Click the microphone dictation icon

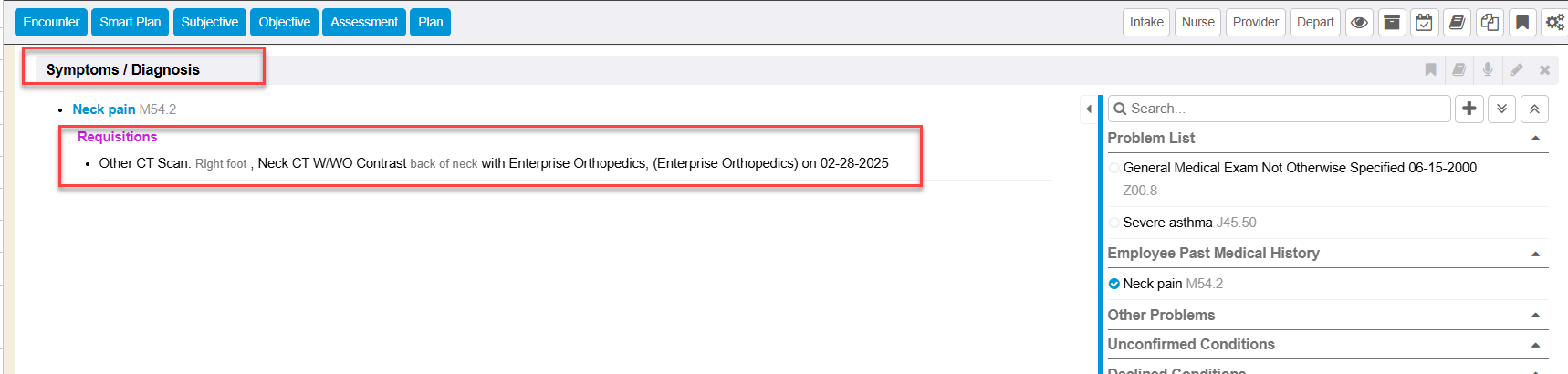pyautogui.click(x=1488, y=69)
